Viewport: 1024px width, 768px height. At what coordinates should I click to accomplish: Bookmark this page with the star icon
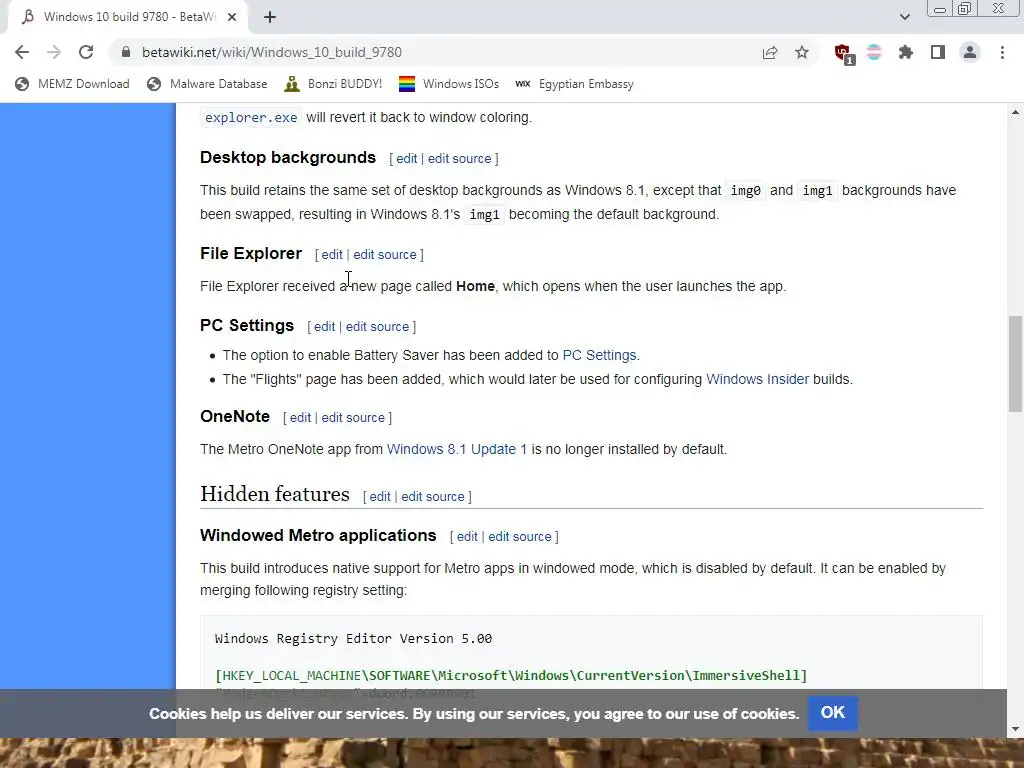pos(802,52)
